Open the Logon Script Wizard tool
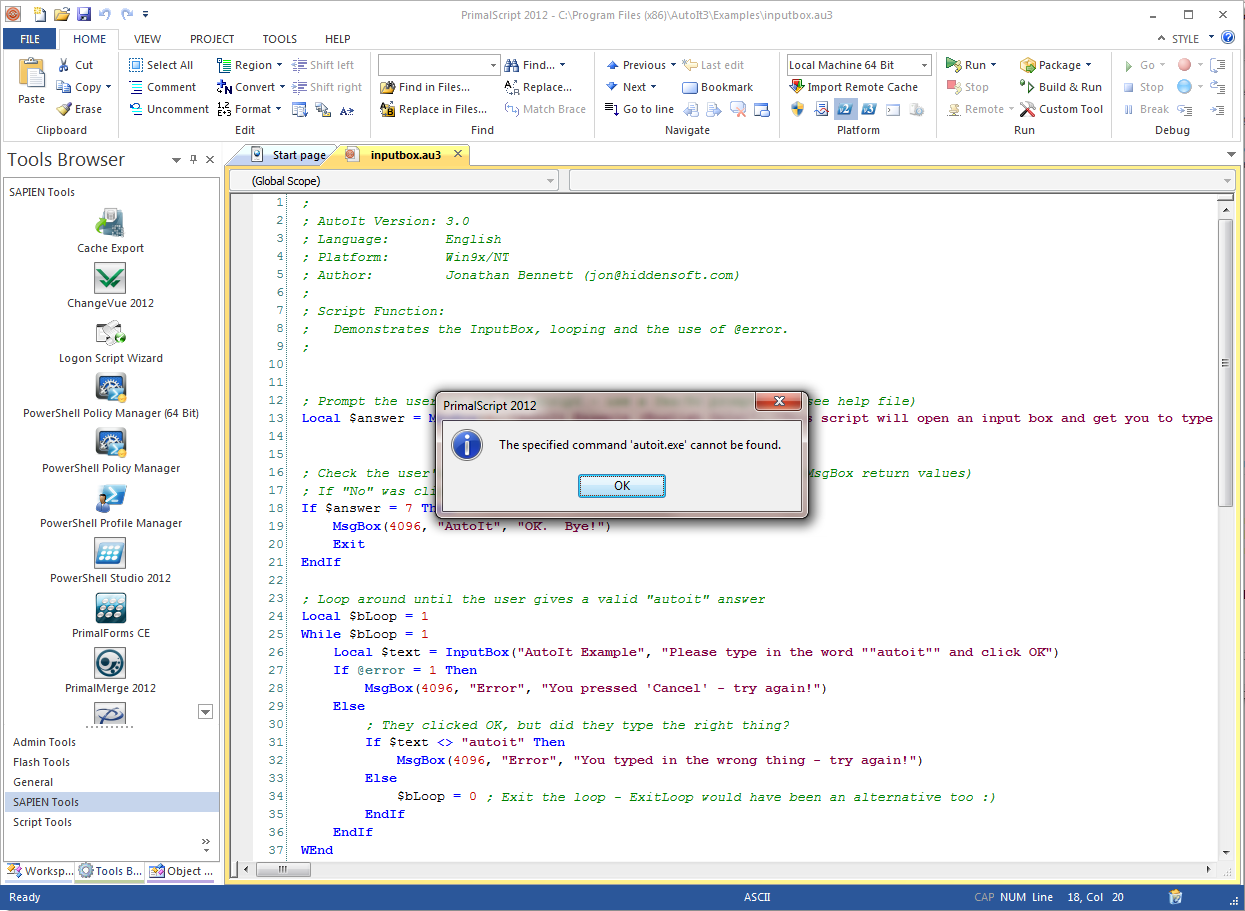Viewport: 1245px width, 911px height. [110, 341]
